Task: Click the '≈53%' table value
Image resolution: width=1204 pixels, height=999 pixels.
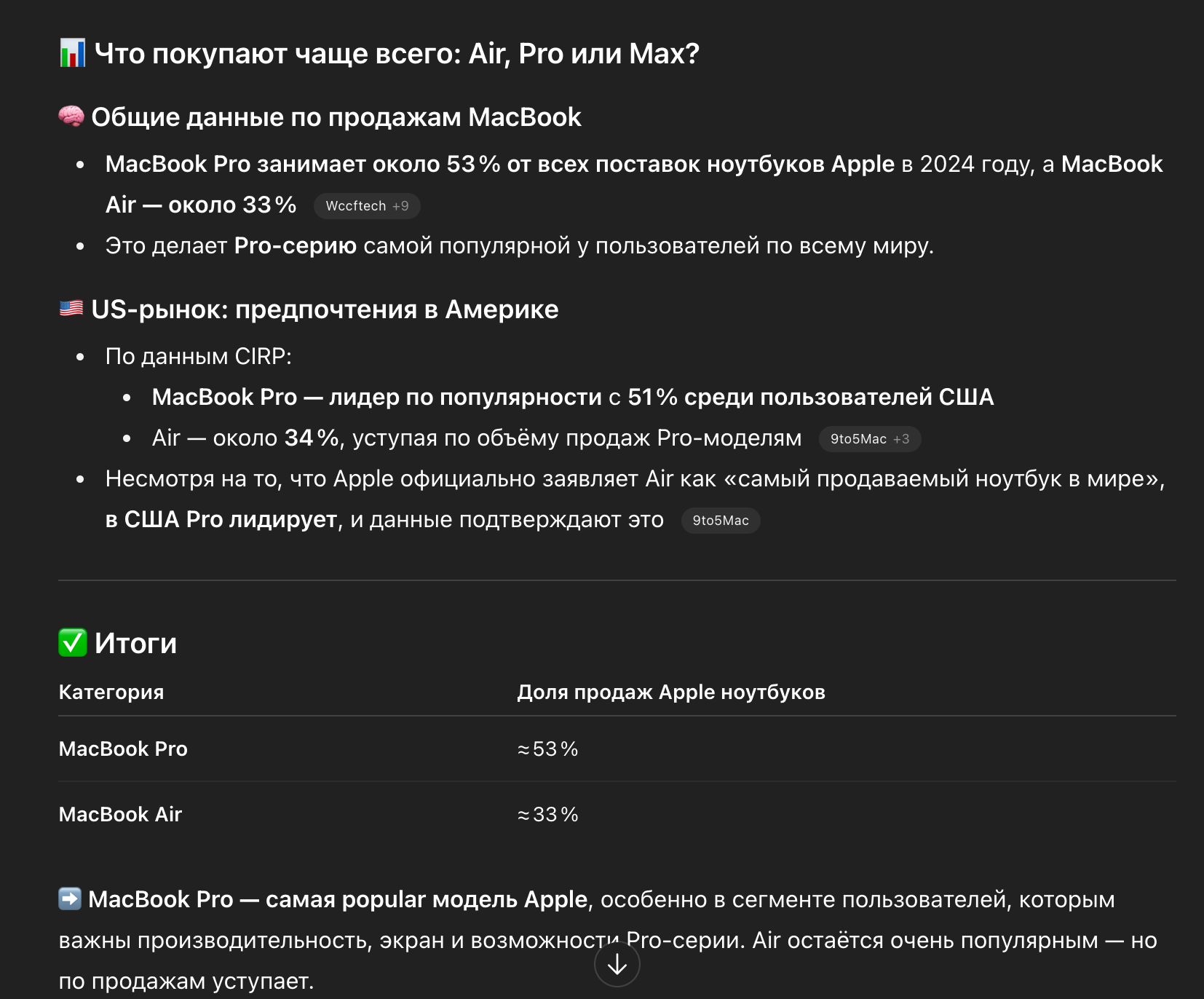Action: pos(547,749)
